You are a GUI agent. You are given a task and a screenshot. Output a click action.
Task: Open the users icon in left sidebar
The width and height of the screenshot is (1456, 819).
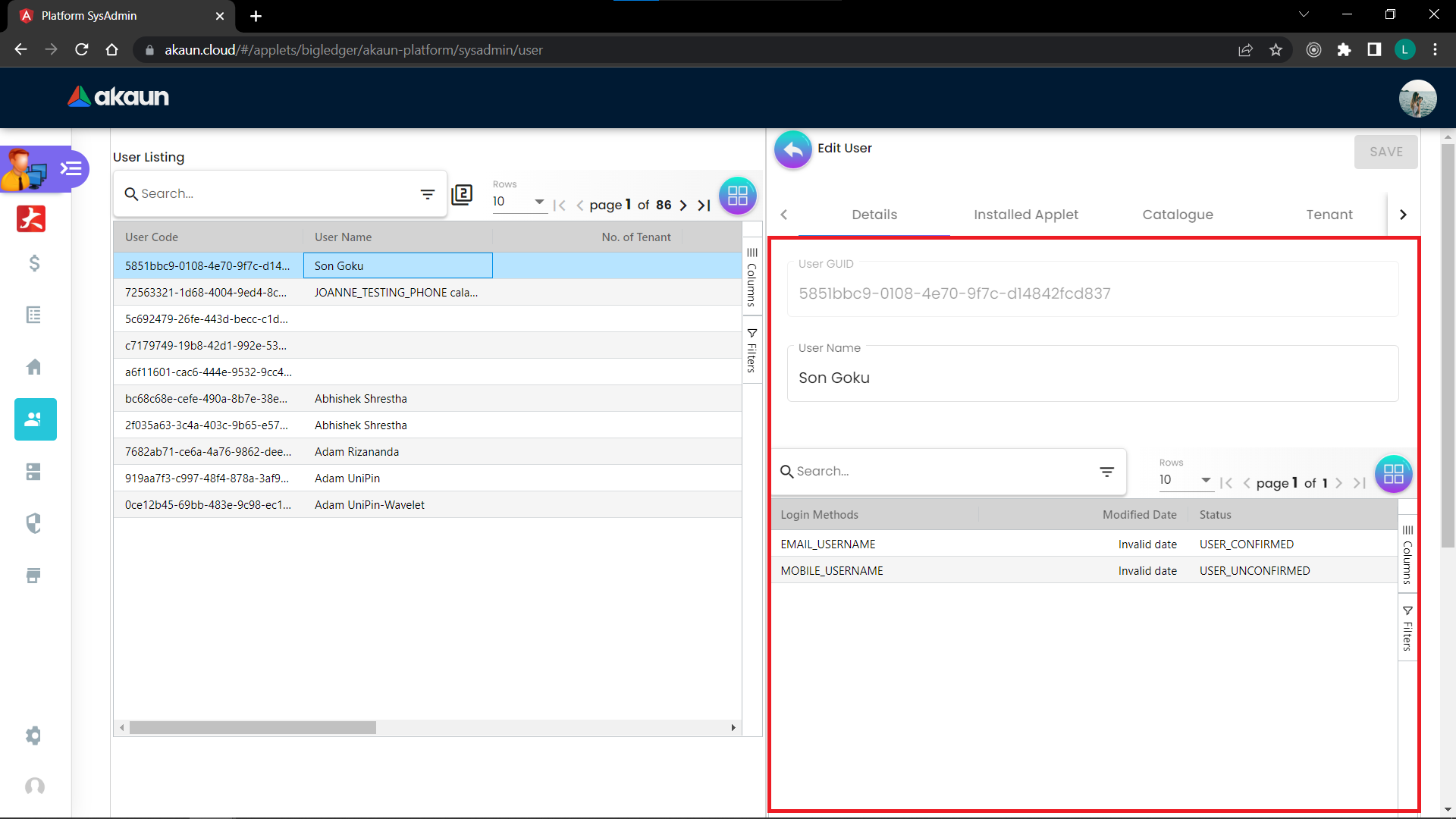click(x=35, y=419)
